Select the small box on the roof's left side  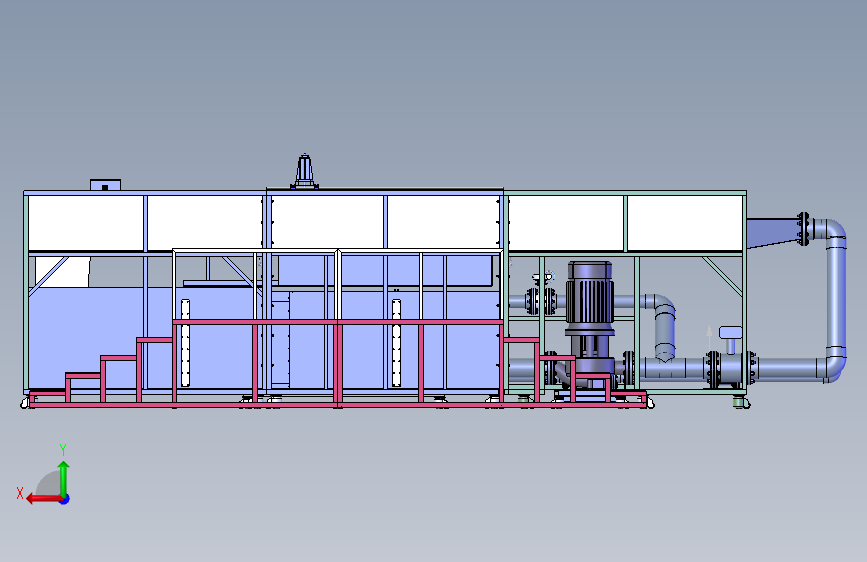pyautogui.click(x=105, y=185)
